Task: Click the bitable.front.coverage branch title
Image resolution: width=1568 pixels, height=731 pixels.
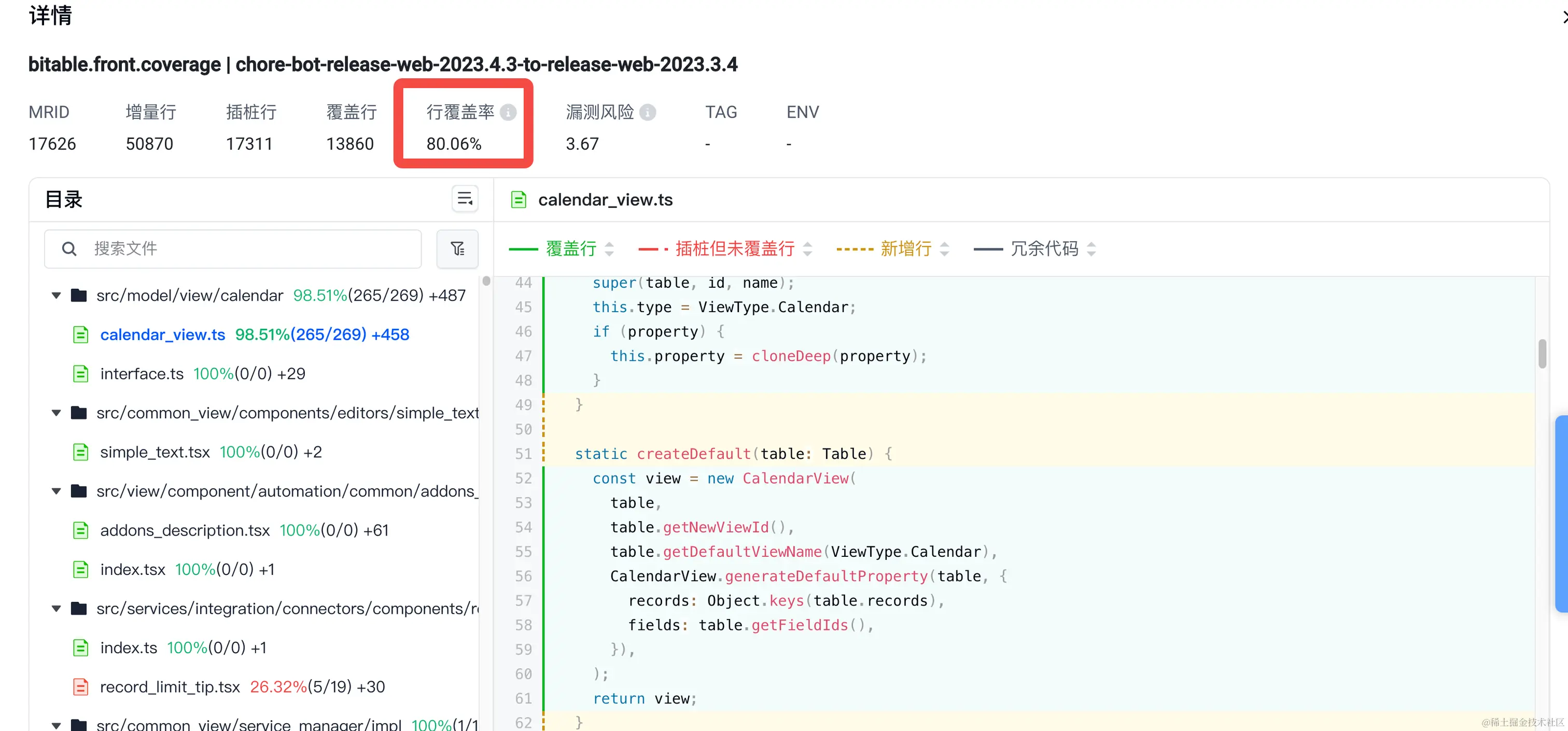Action: tap(383, 64)
